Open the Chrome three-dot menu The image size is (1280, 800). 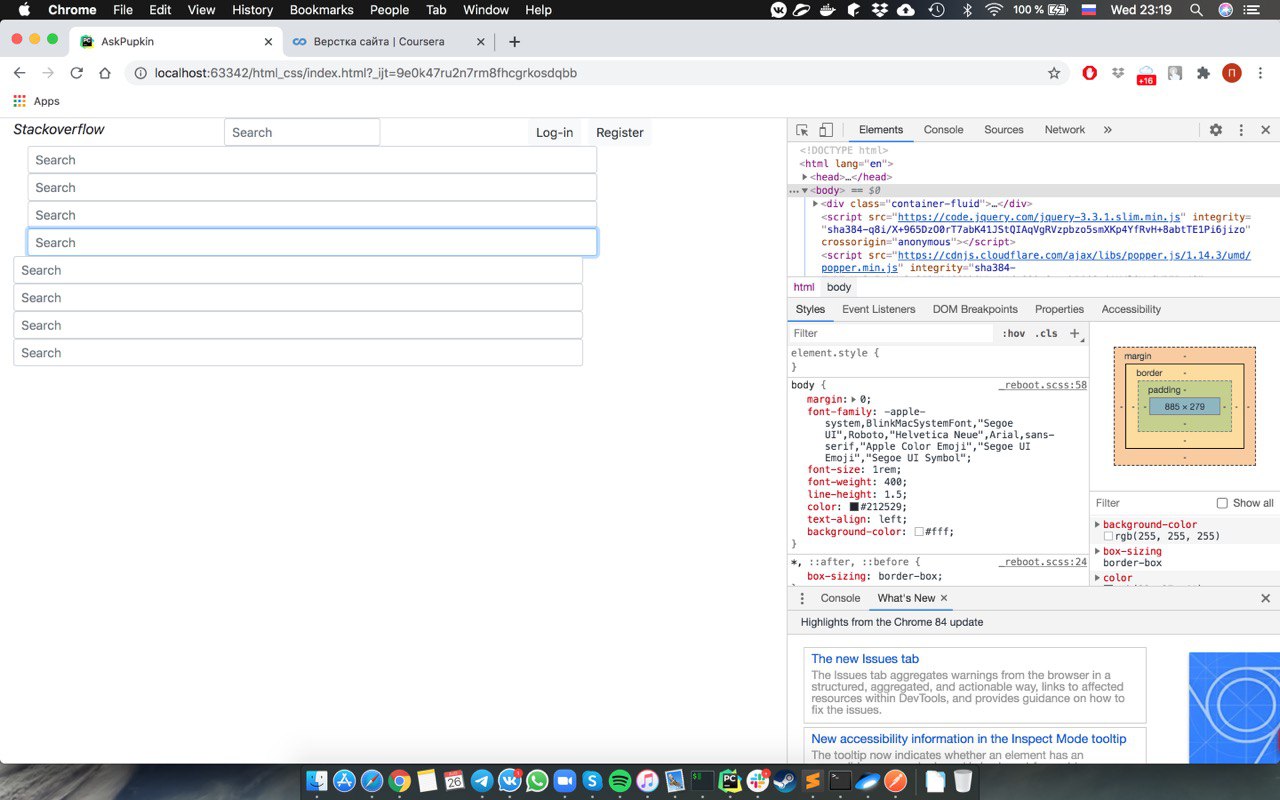[1260, 73]
